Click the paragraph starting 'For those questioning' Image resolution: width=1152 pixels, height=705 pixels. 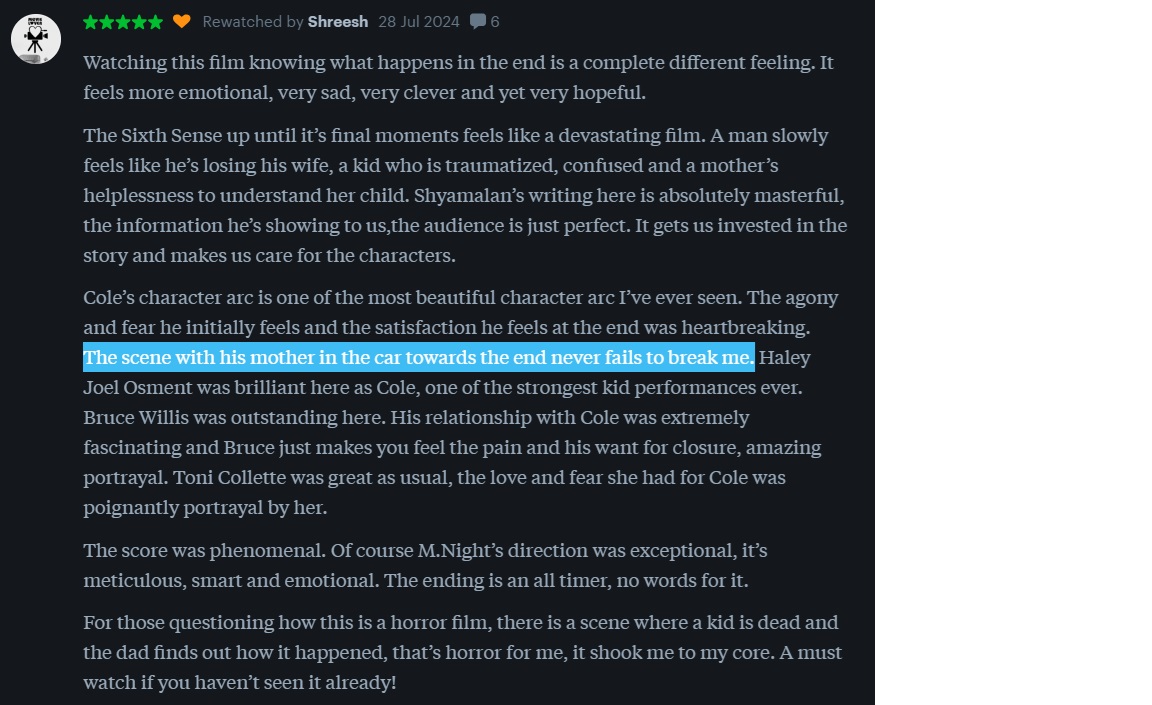(462, 652)
